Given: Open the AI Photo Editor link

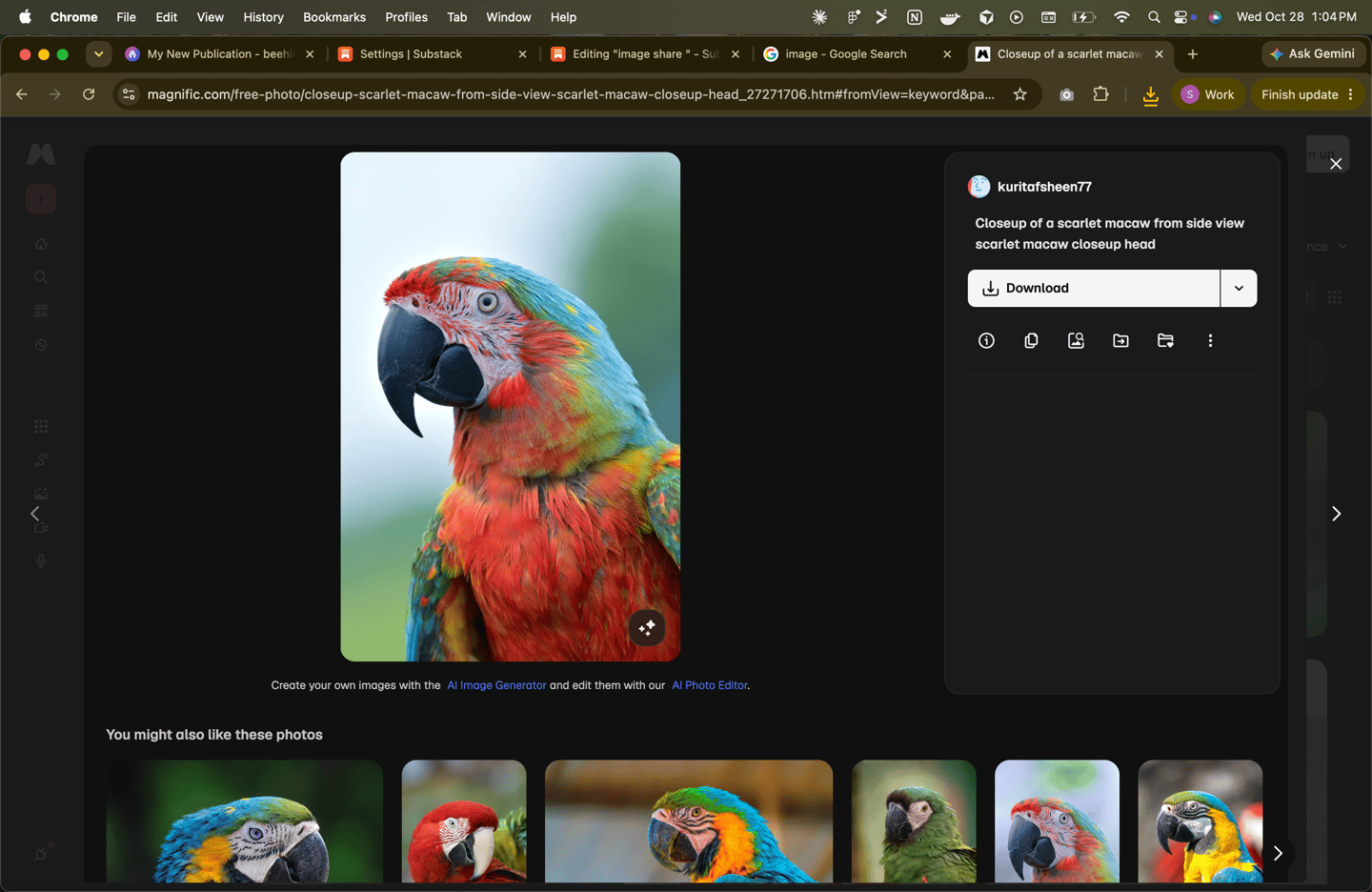Looking at the screenshot, I should (710, 685).
